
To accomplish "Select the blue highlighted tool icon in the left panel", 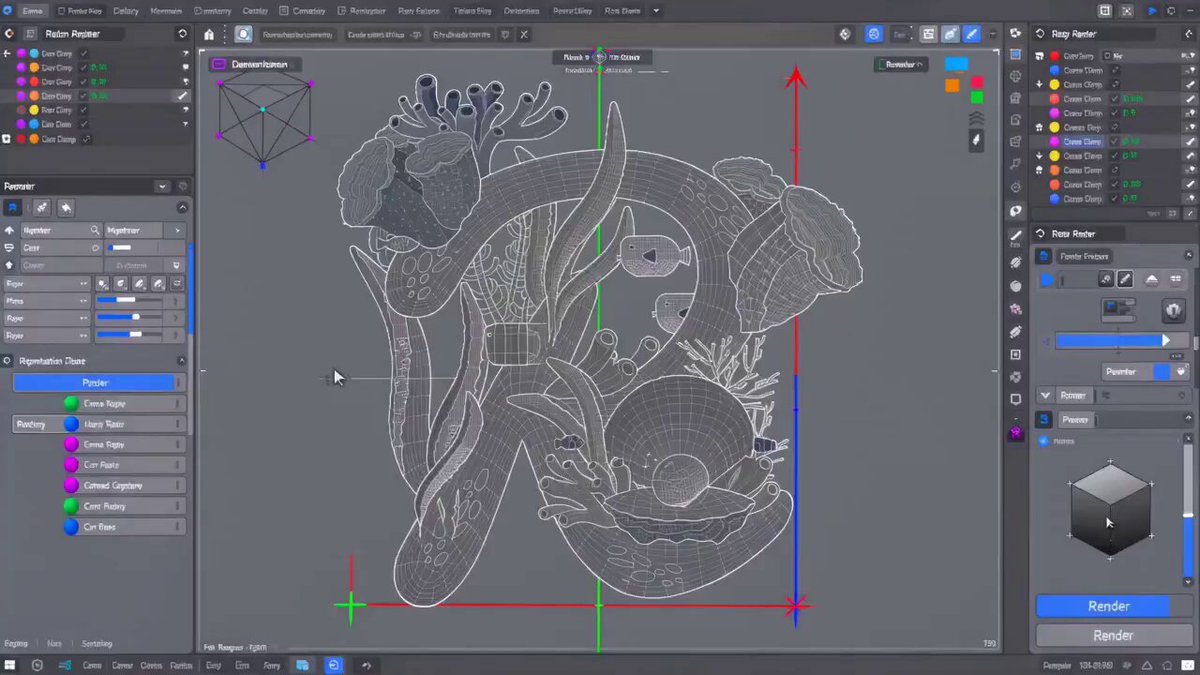I will [13, 207].
